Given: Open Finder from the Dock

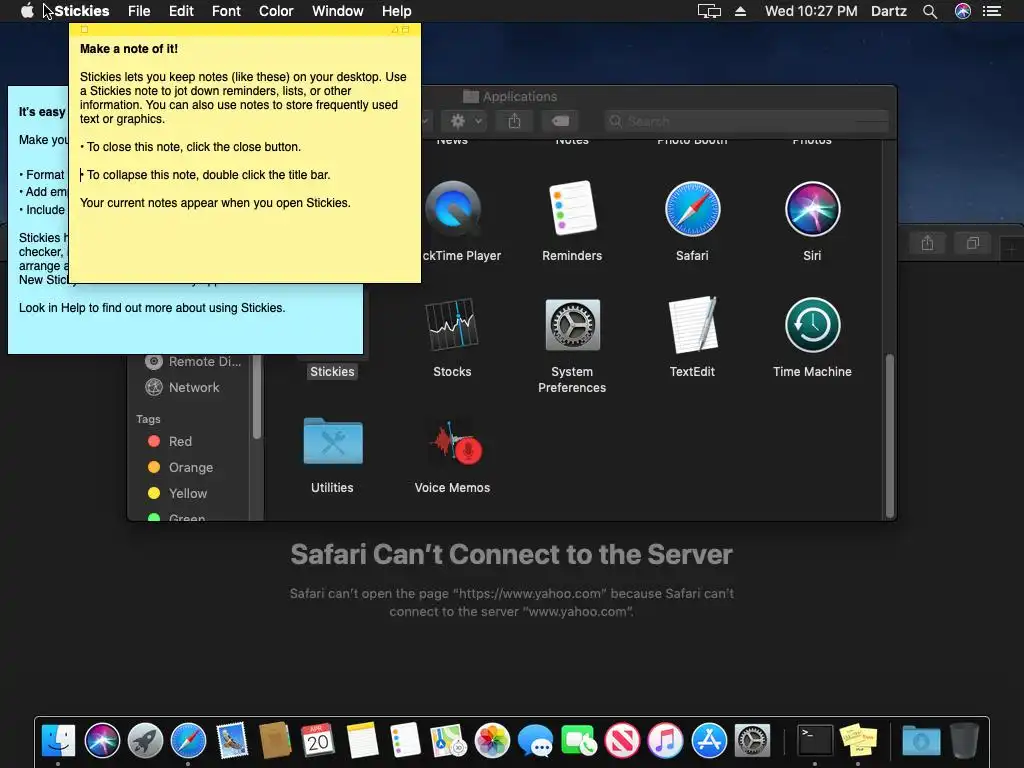Looking at the screenshot, I should tap(58, 741).
